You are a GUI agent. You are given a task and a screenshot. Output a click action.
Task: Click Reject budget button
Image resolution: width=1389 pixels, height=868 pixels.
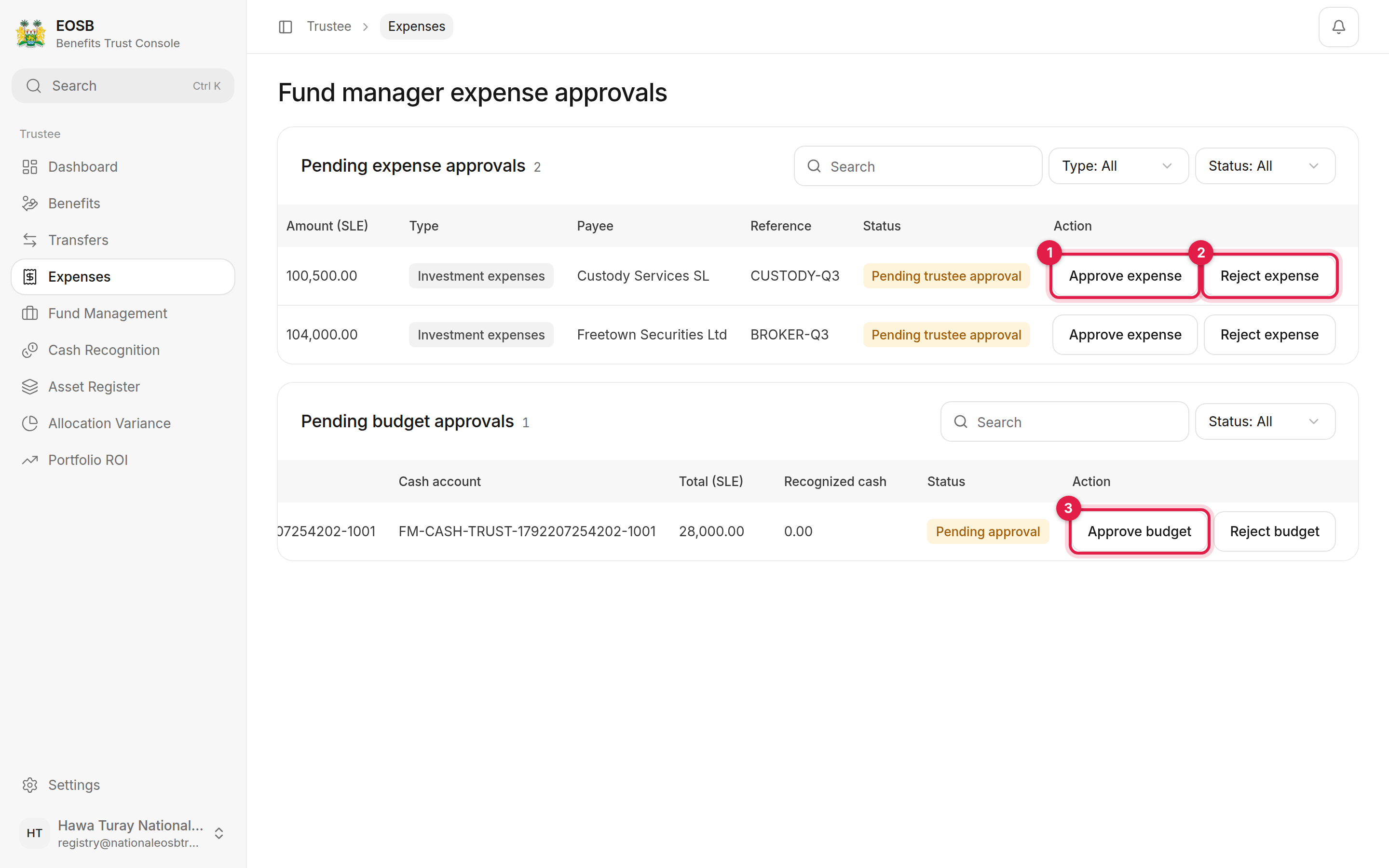click(x=1274, y=531)
